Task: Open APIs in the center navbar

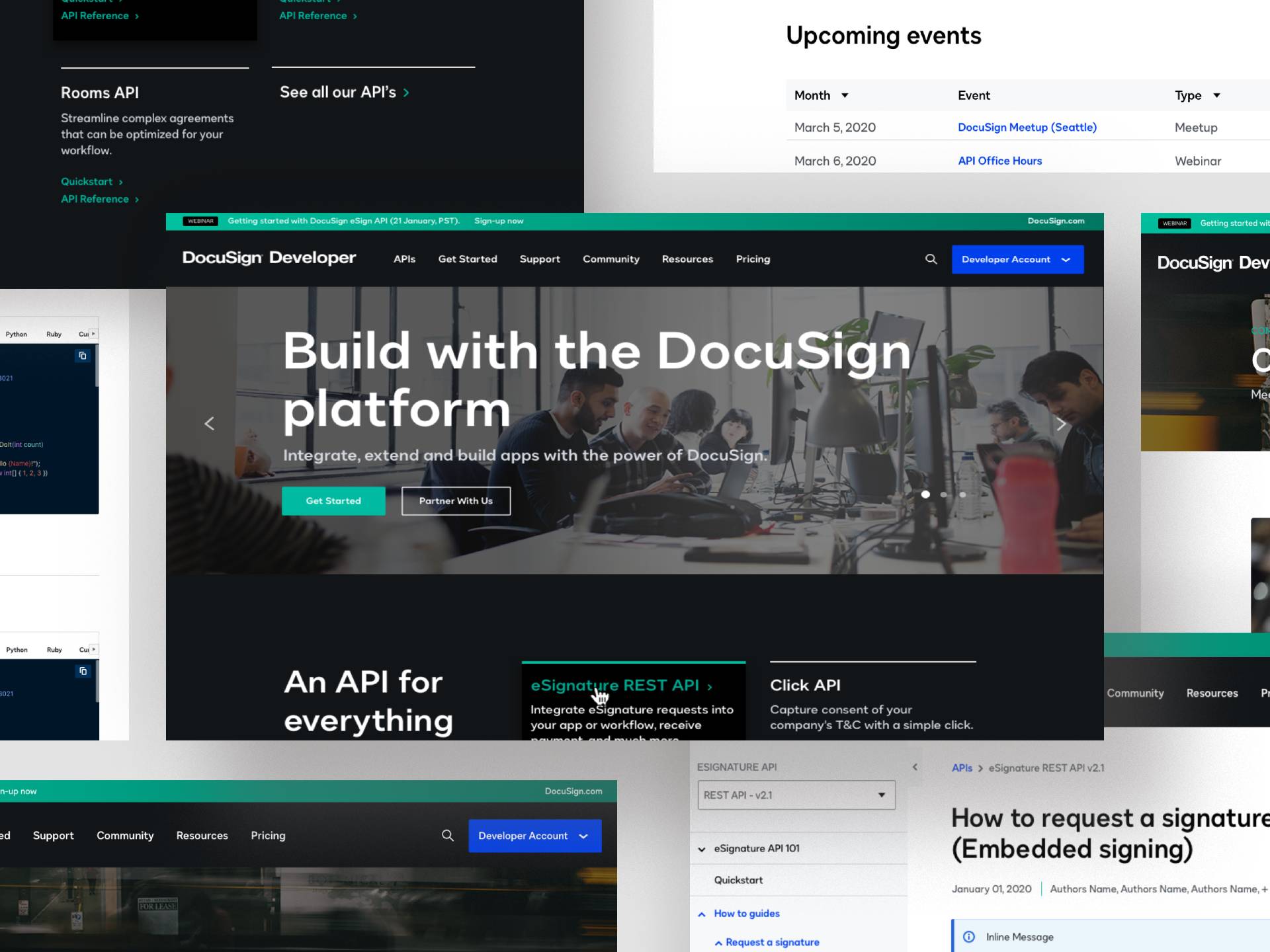Action: 404,259
